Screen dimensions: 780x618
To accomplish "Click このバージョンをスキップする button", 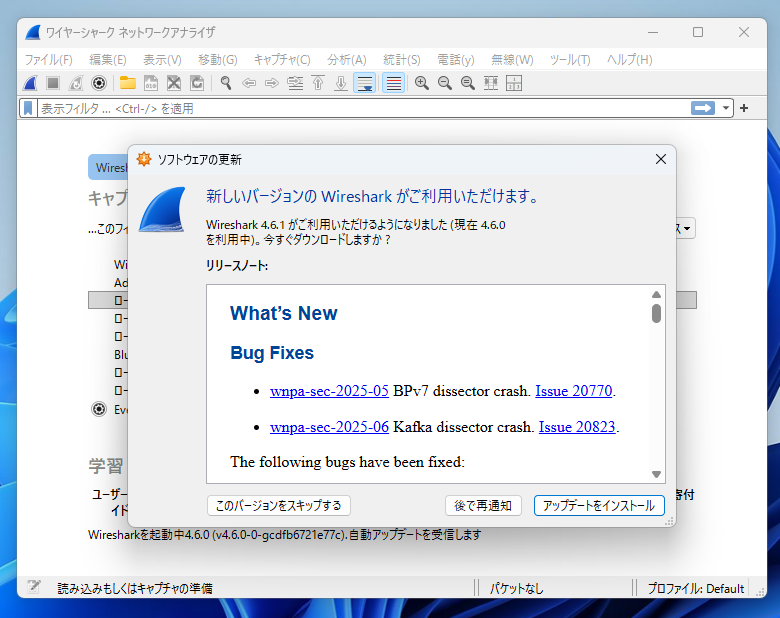I will coord(279,506).
